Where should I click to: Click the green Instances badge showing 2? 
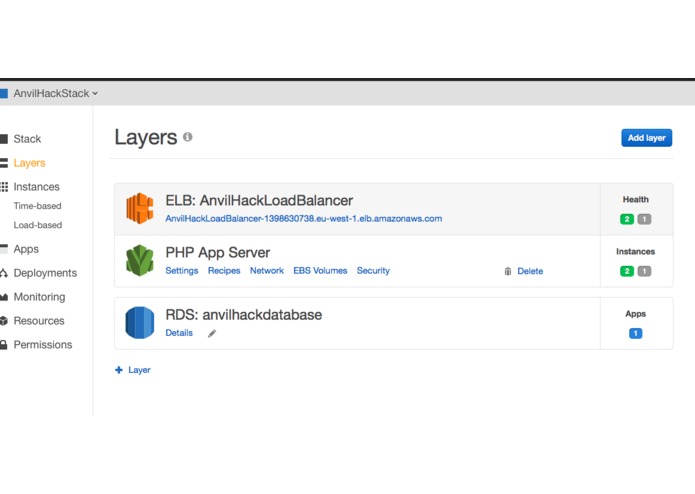627,271
